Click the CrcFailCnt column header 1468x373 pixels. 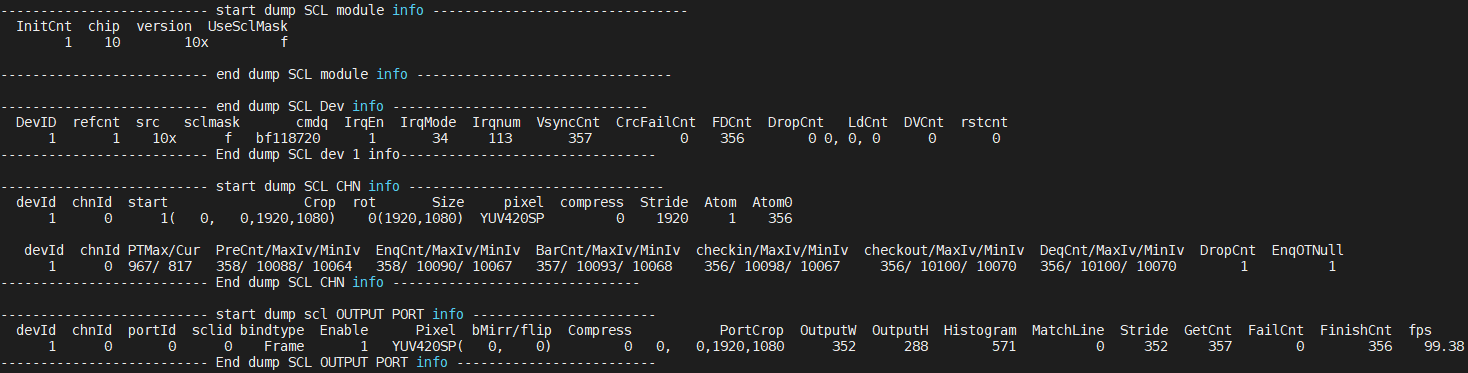pyautogui.click(x=656, y=122)
